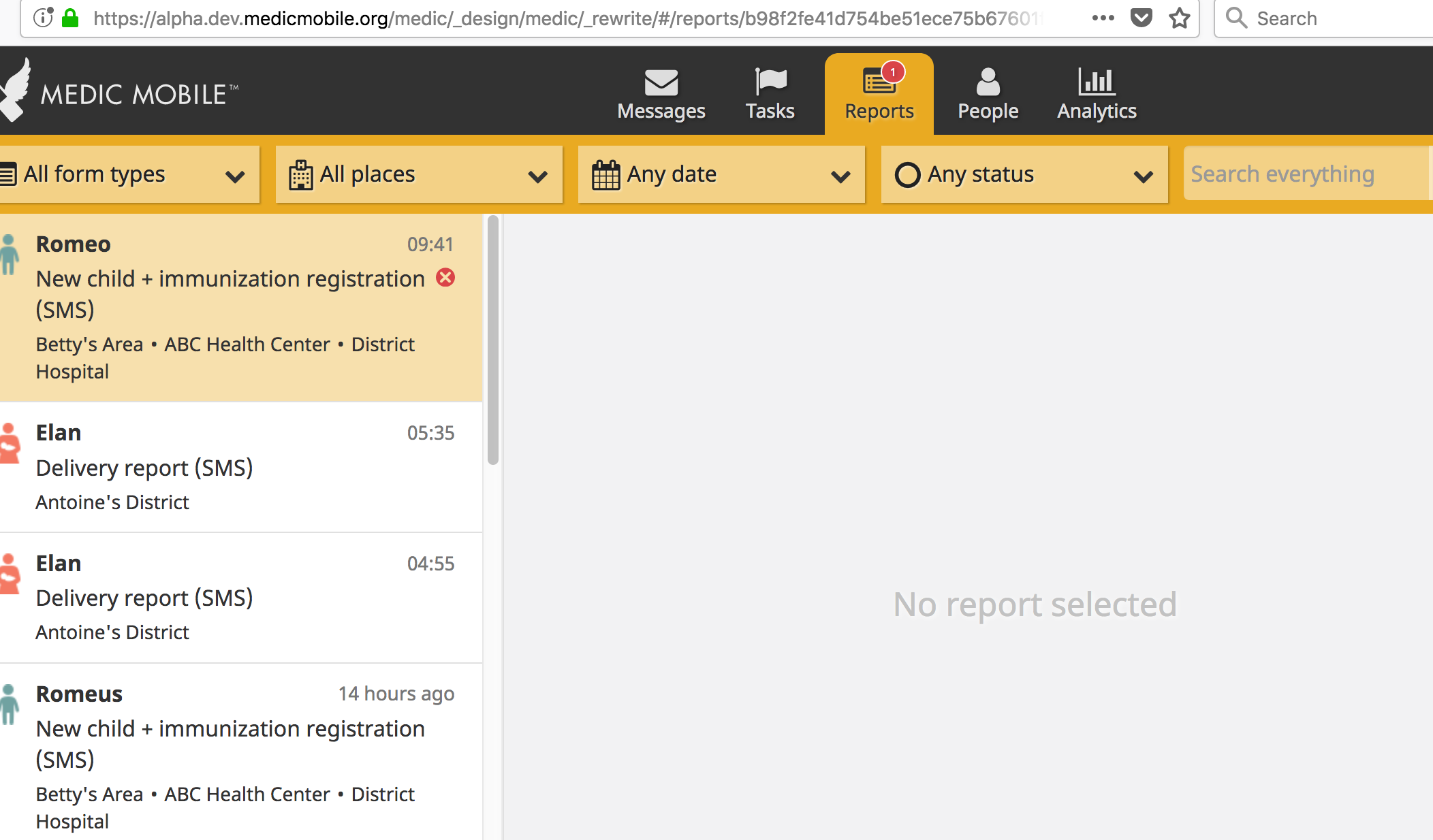
Task: Open the All places filter dropdown
Action: 418,174
